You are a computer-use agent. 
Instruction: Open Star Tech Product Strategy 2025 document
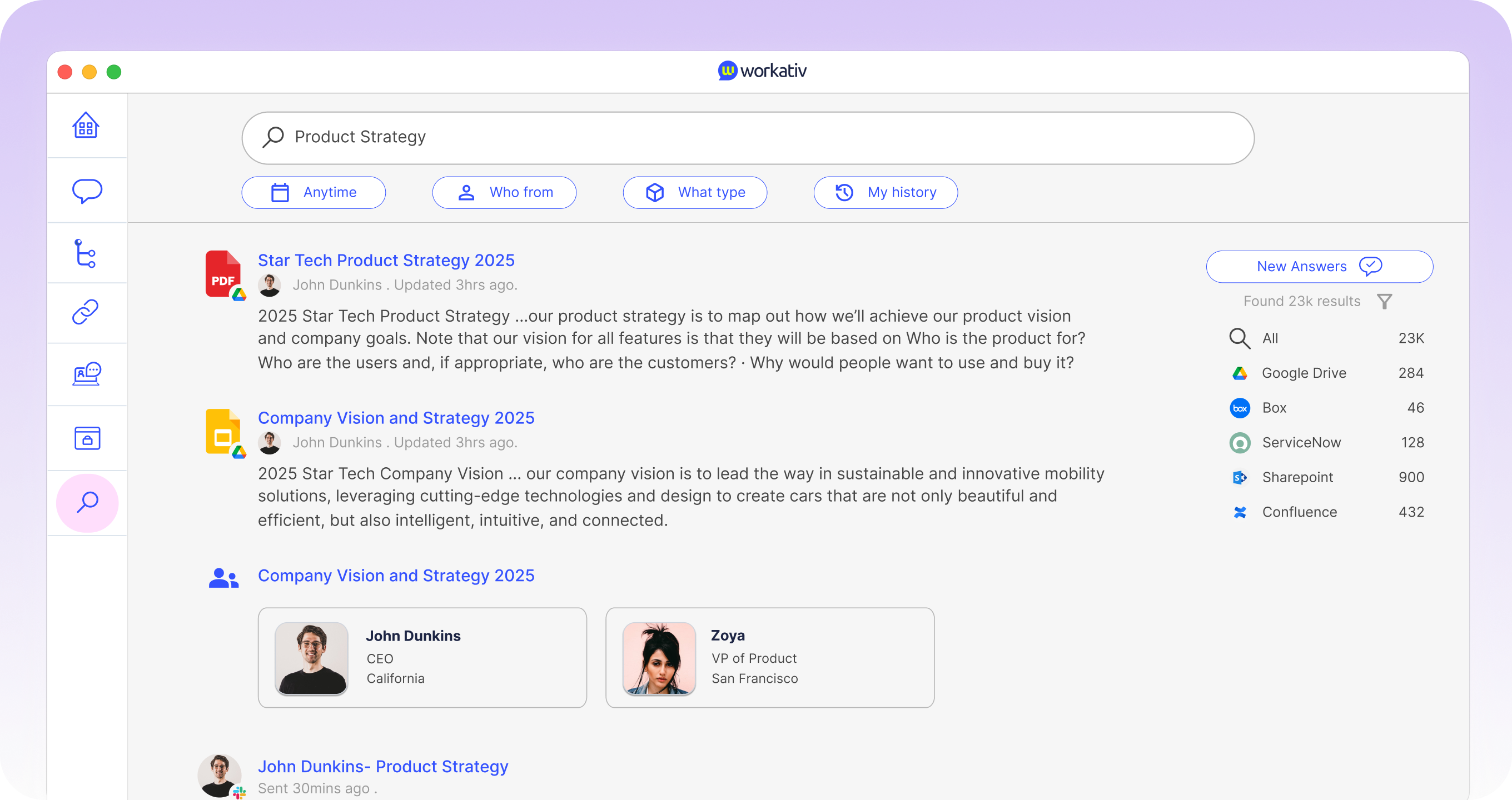[x=386, y=260]
